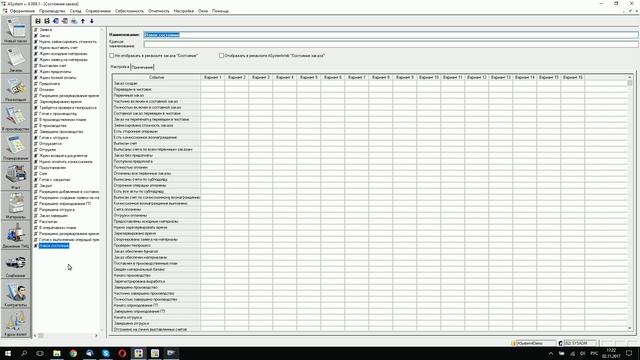Screen dimensions: 640x360
Task: Select the Событие column header
Action: tap(157, 77)
